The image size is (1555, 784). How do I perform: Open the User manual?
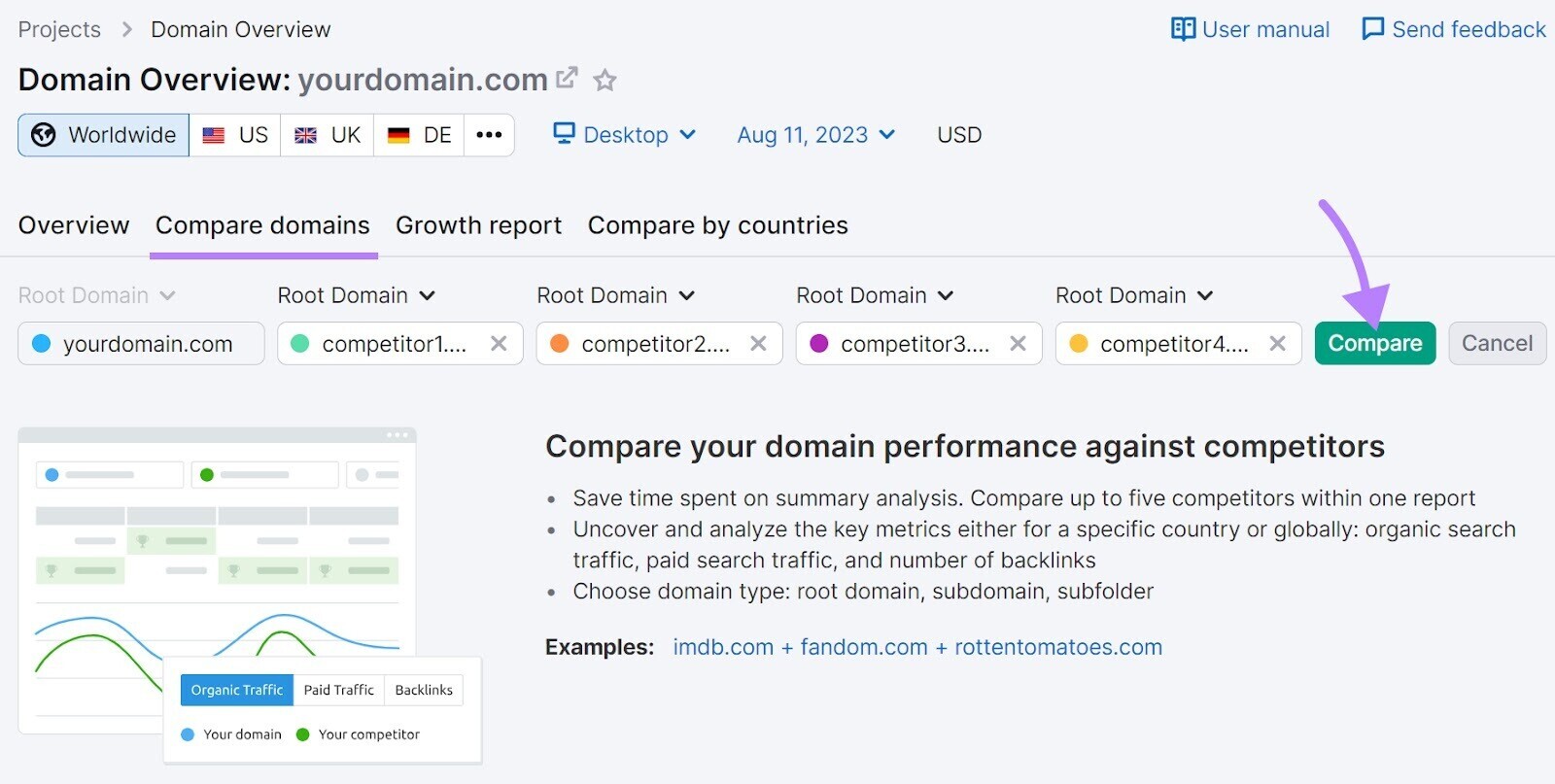point(1251,29)
